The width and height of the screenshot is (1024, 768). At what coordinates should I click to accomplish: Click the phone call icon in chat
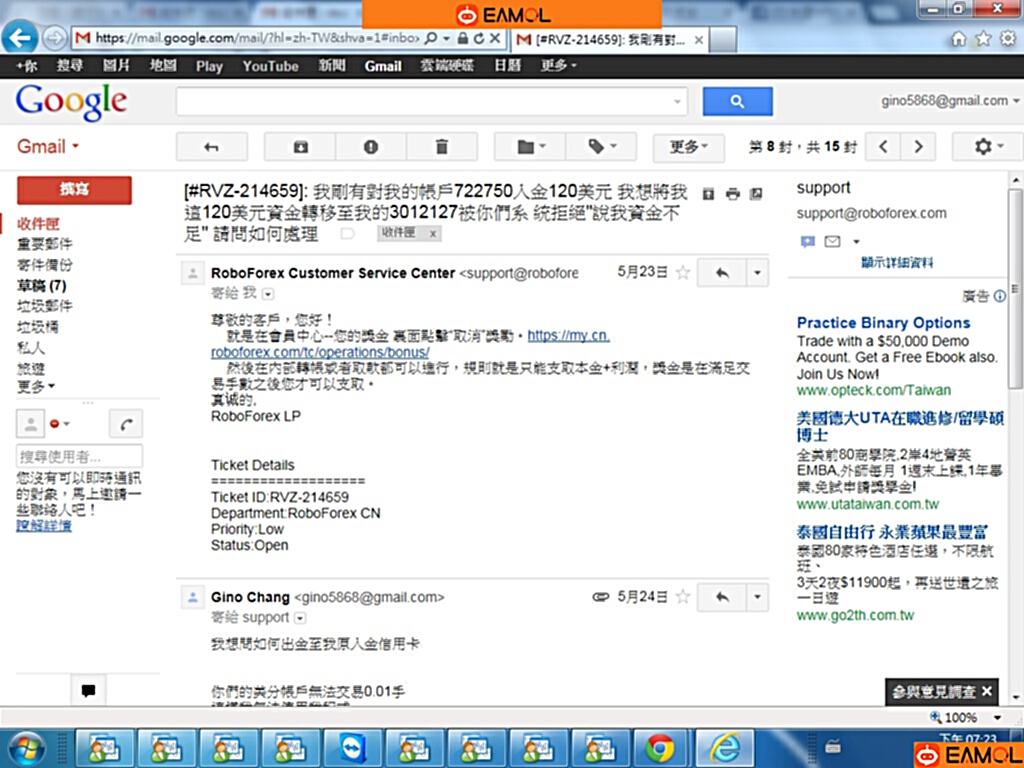point(126,424)
